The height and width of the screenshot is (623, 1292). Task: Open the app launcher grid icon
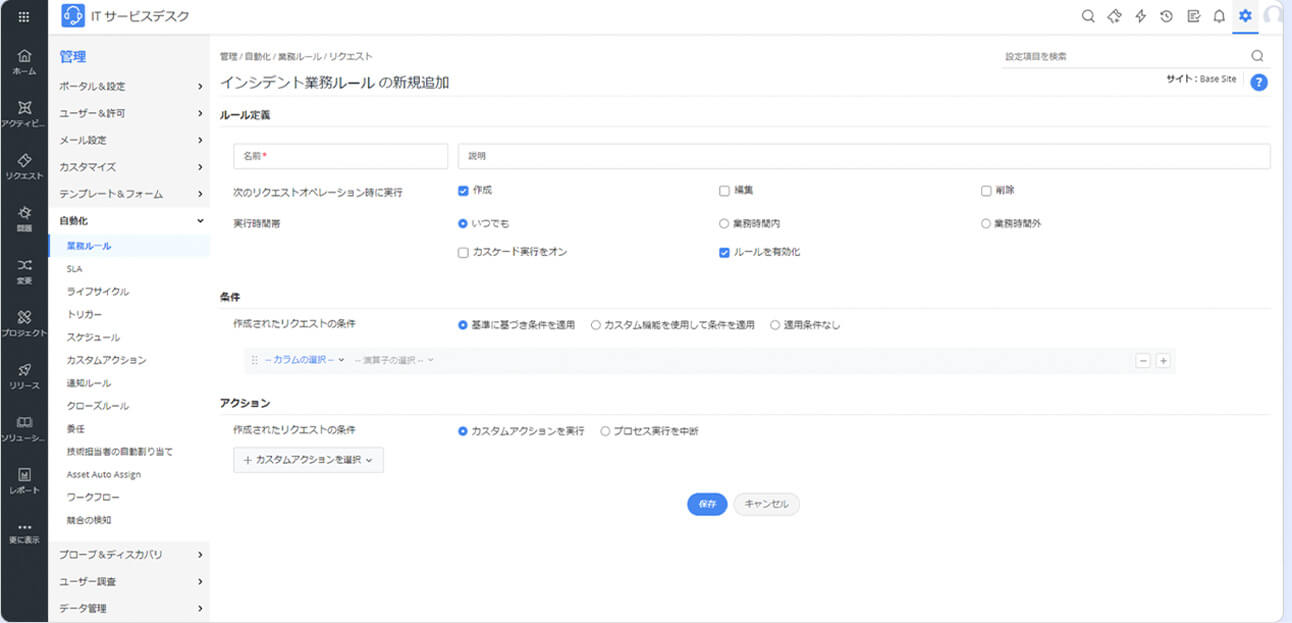[x=24, y=16]
